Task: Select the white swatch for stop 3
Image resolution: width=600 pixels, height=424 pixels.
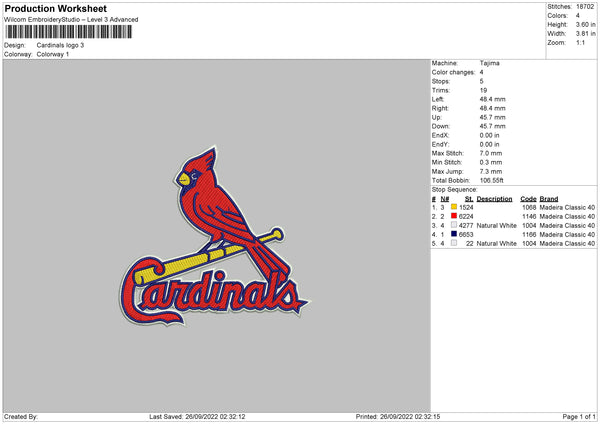Action: [x=454, y=225]
